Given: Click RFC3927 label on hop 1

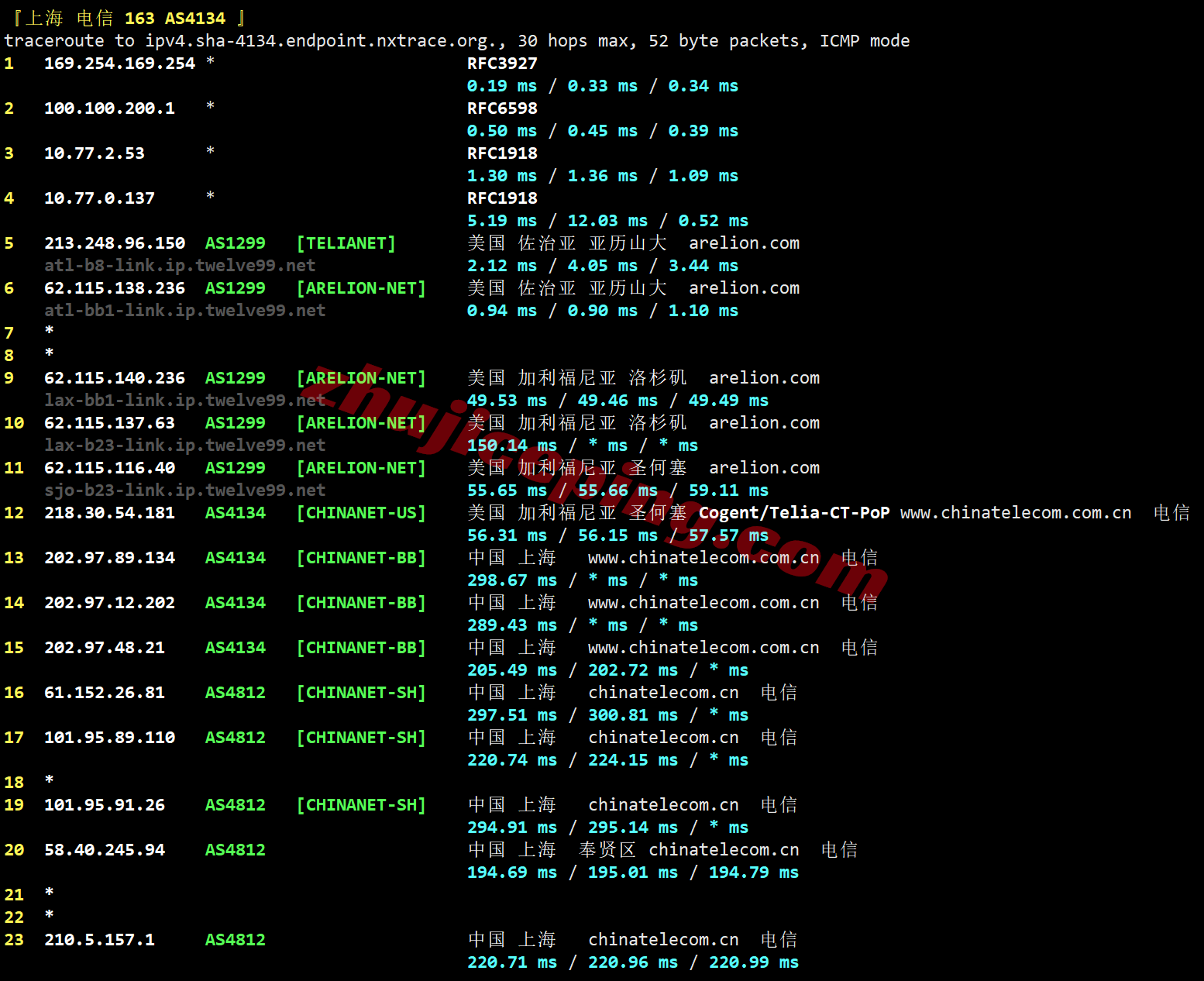Looking at the screenshot, I should [502, 64].
